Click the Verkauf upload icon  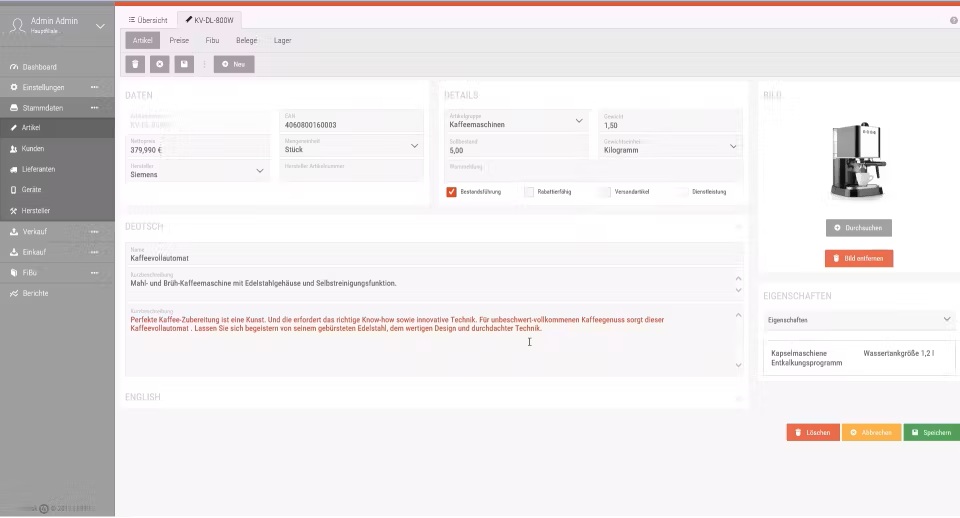point(13,231)
